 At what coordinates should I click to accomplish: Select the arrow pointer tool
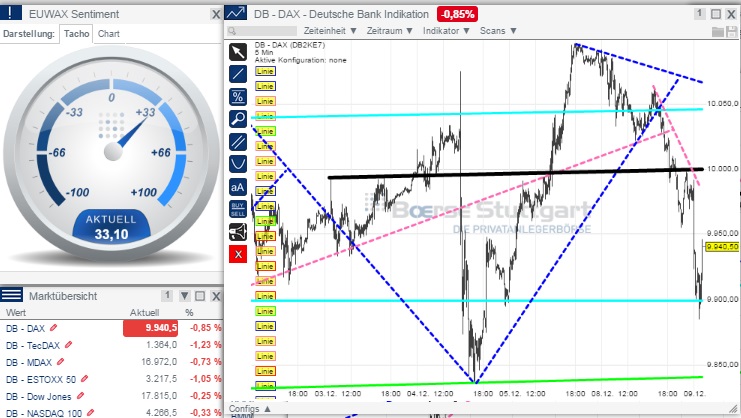[238, 52]
